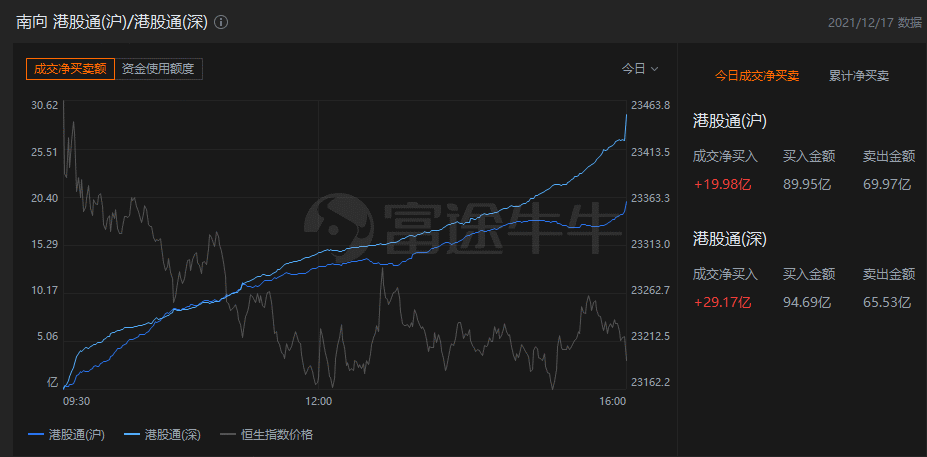Screen dimensions: 927x457
Task: Click the 12:00 time axis marker
Action: [x=318, y=401]
